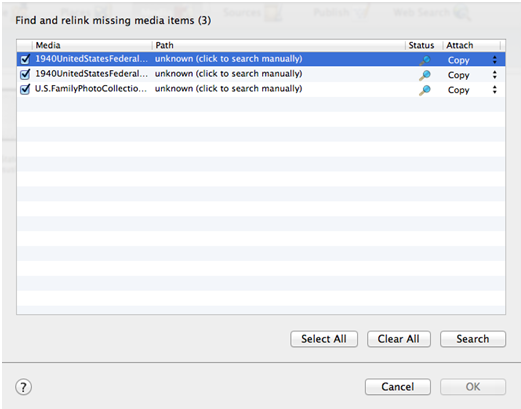The image size is (521, 409).
Task: Uncheck the U.S.FamilyPhotoCollection item checkbox
Action: (25, 89)
